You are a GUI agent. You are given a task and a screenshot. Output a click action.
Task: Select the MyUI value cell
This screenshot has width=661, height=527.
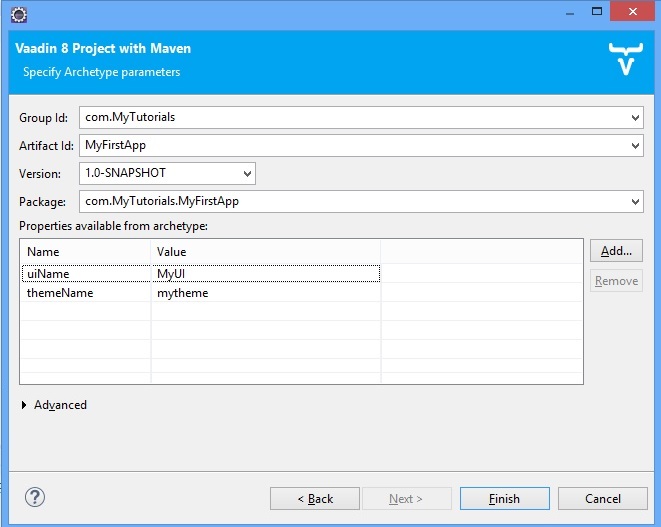(266, 274)
